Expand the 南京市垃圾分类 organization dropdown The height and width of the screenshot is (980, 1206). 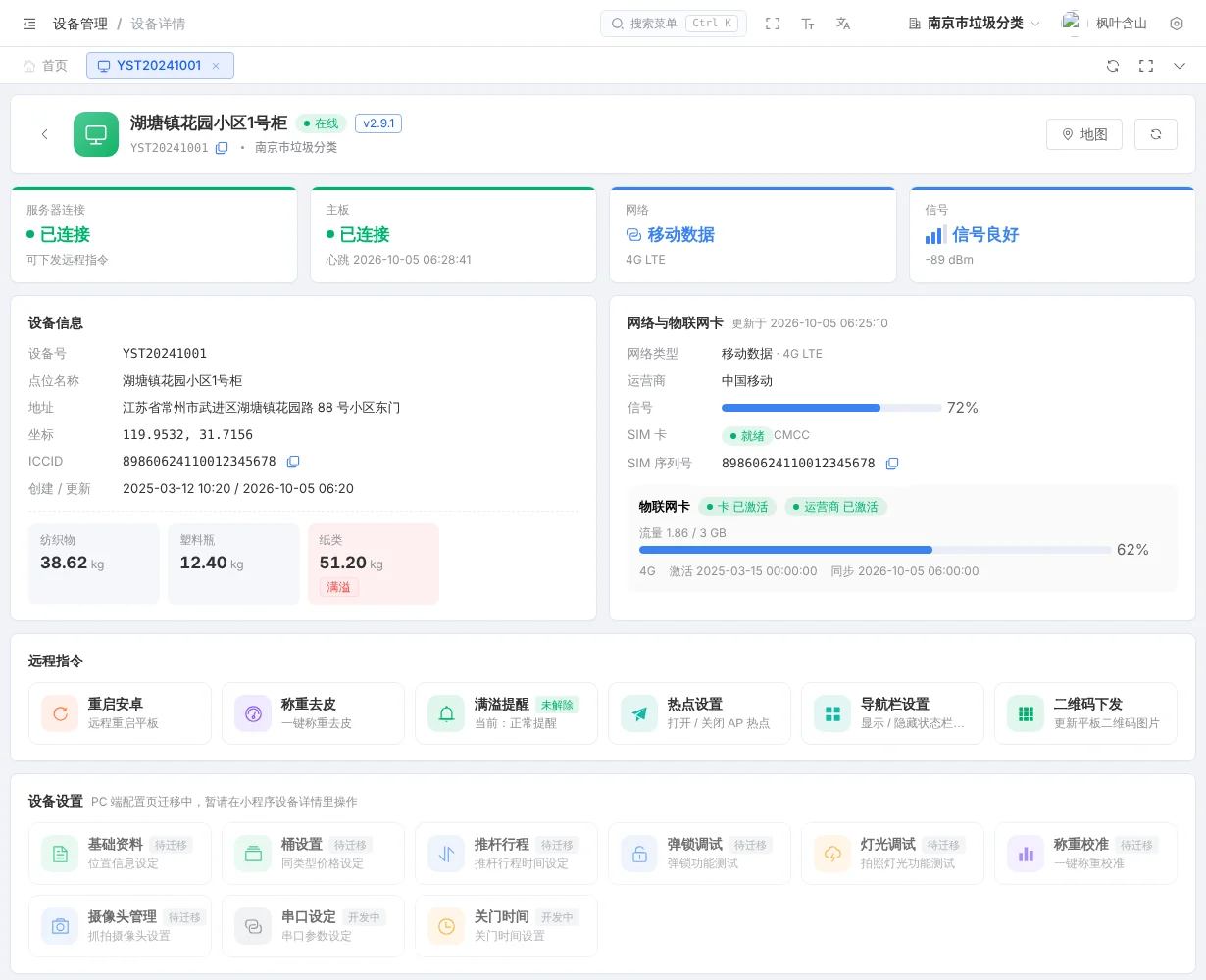point(974,24)
